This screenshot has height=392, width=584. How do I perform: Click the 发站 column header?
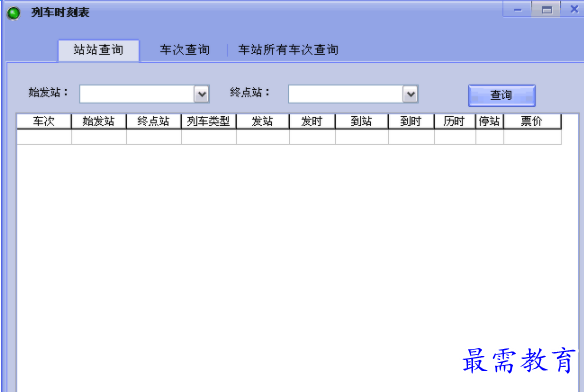263,121
